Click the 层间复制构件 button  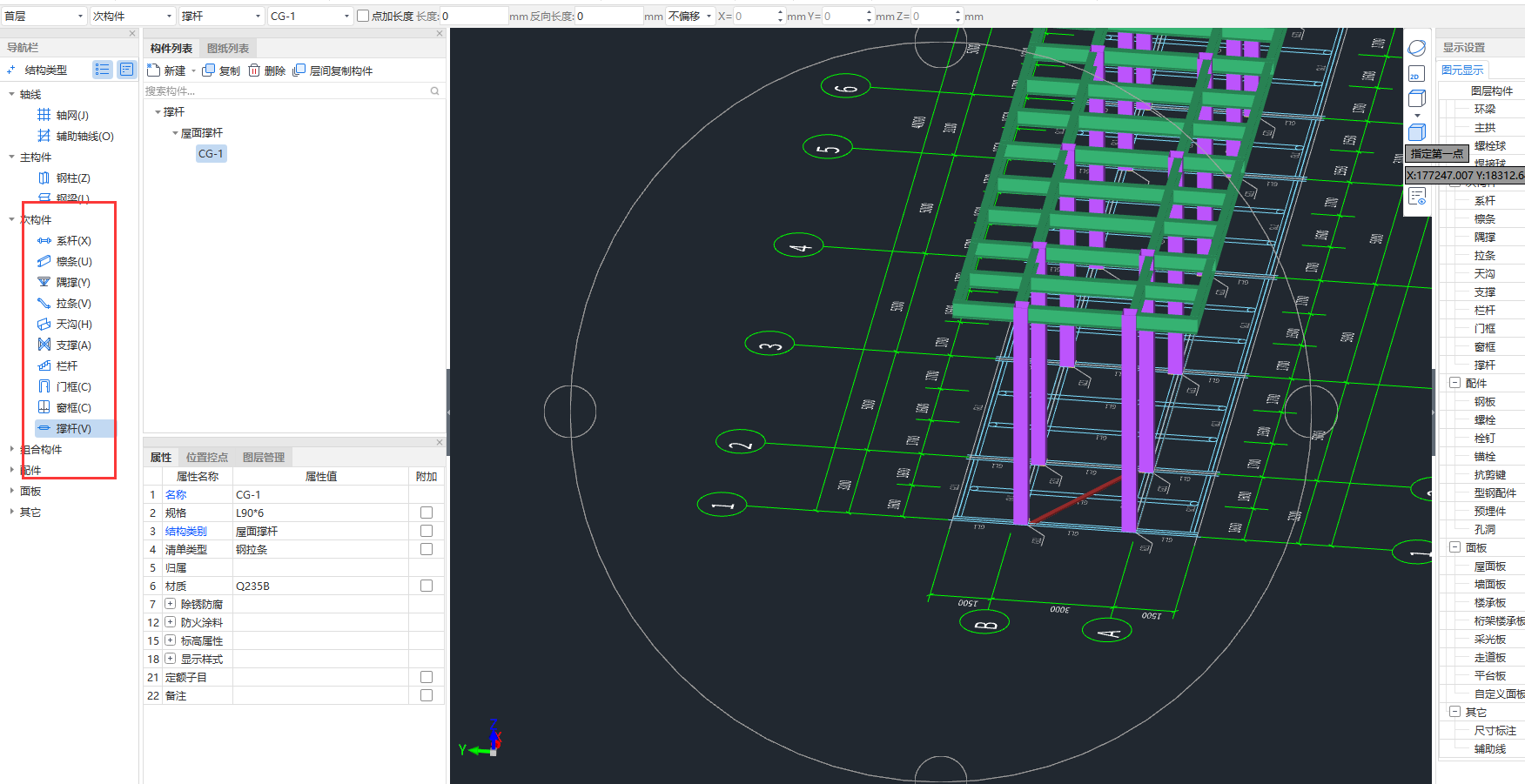333,70
